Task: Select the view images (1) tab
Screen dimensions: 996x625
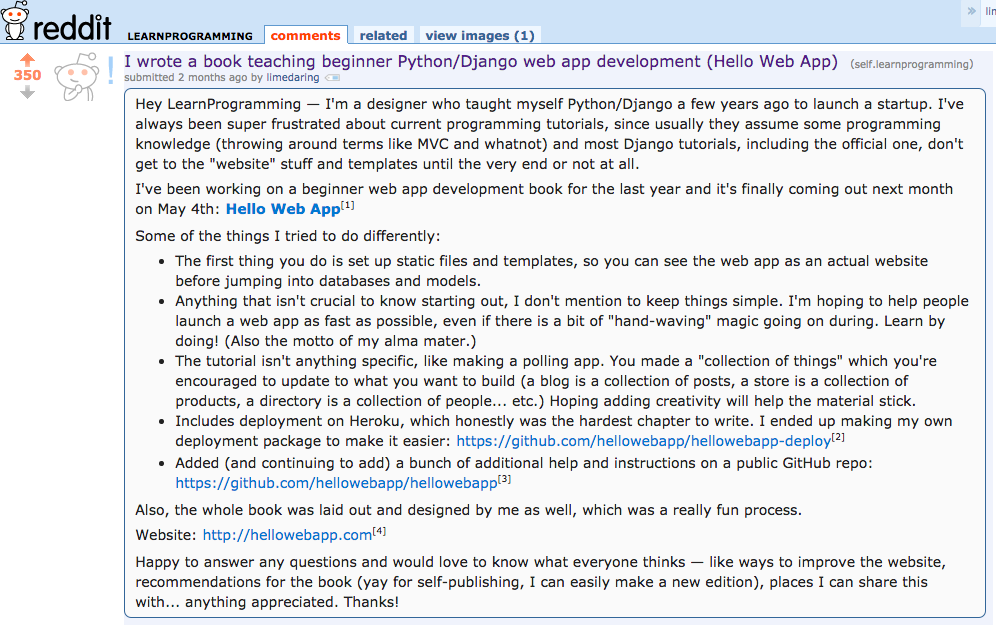Action: click(480, 36)
